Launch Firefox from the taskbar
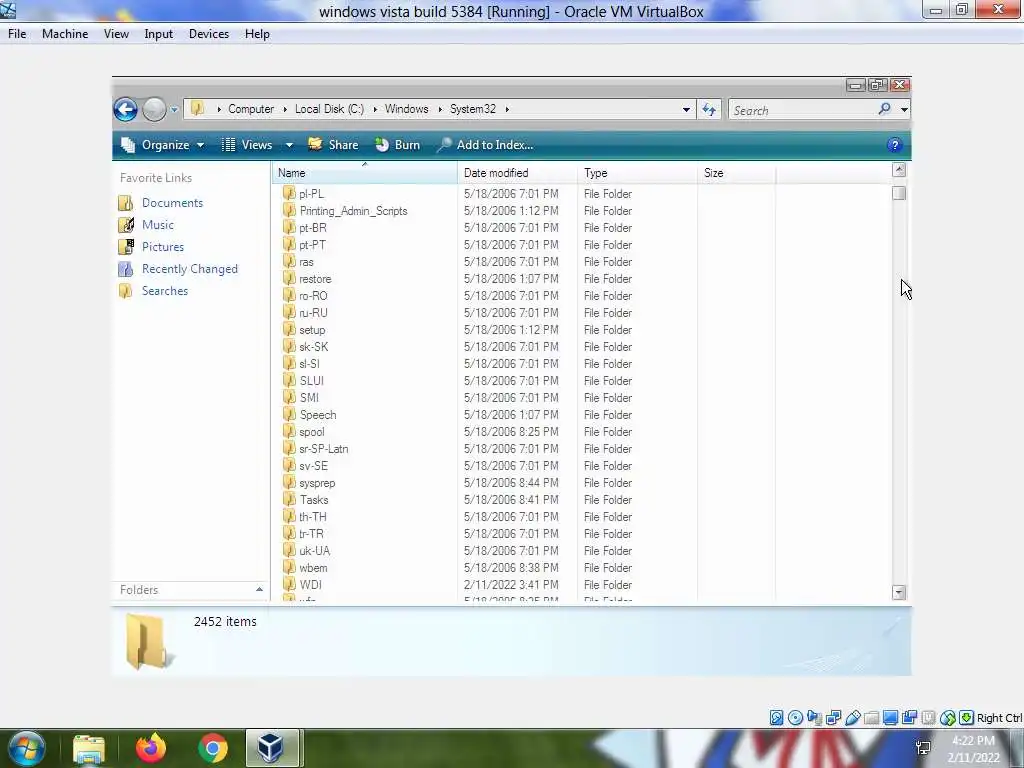Viewport: 1024px width, 768px height. coord(151,748)
